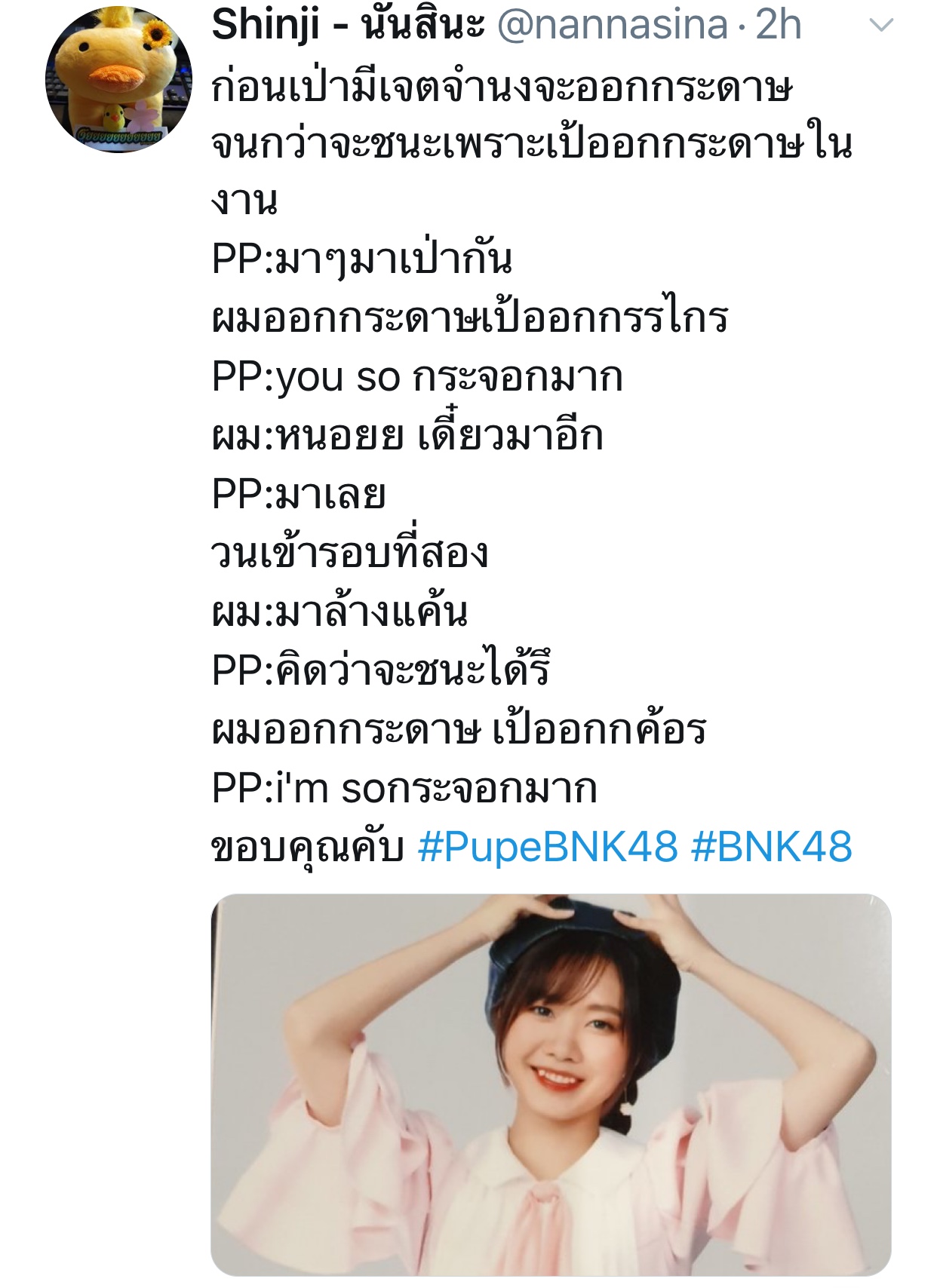Open the #PupeBNK48 hashtag

point(548,846)
